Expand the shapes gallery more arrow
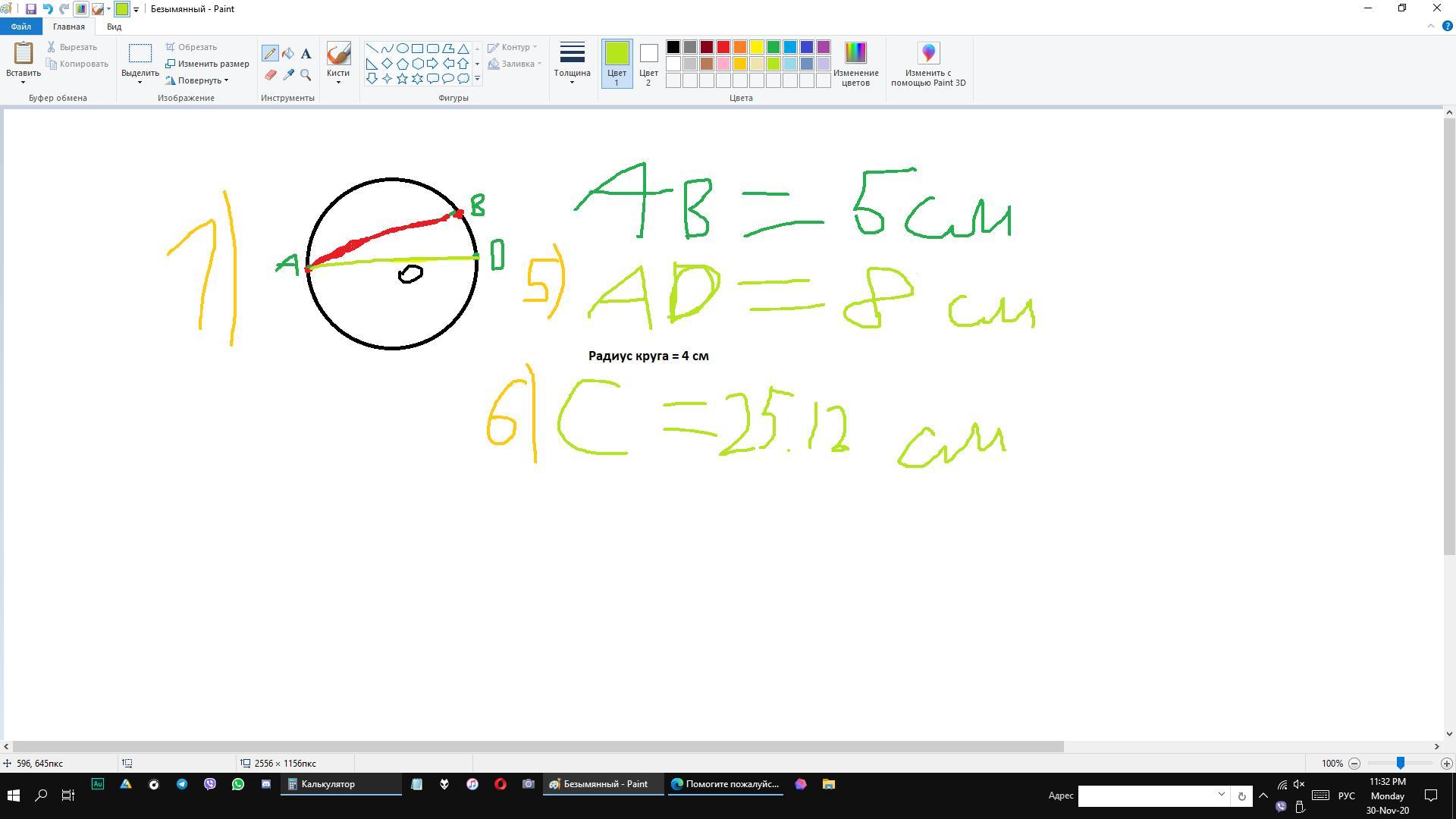Screen dimensions: 1456x819 pyautogui.click(x=477, y=78)
